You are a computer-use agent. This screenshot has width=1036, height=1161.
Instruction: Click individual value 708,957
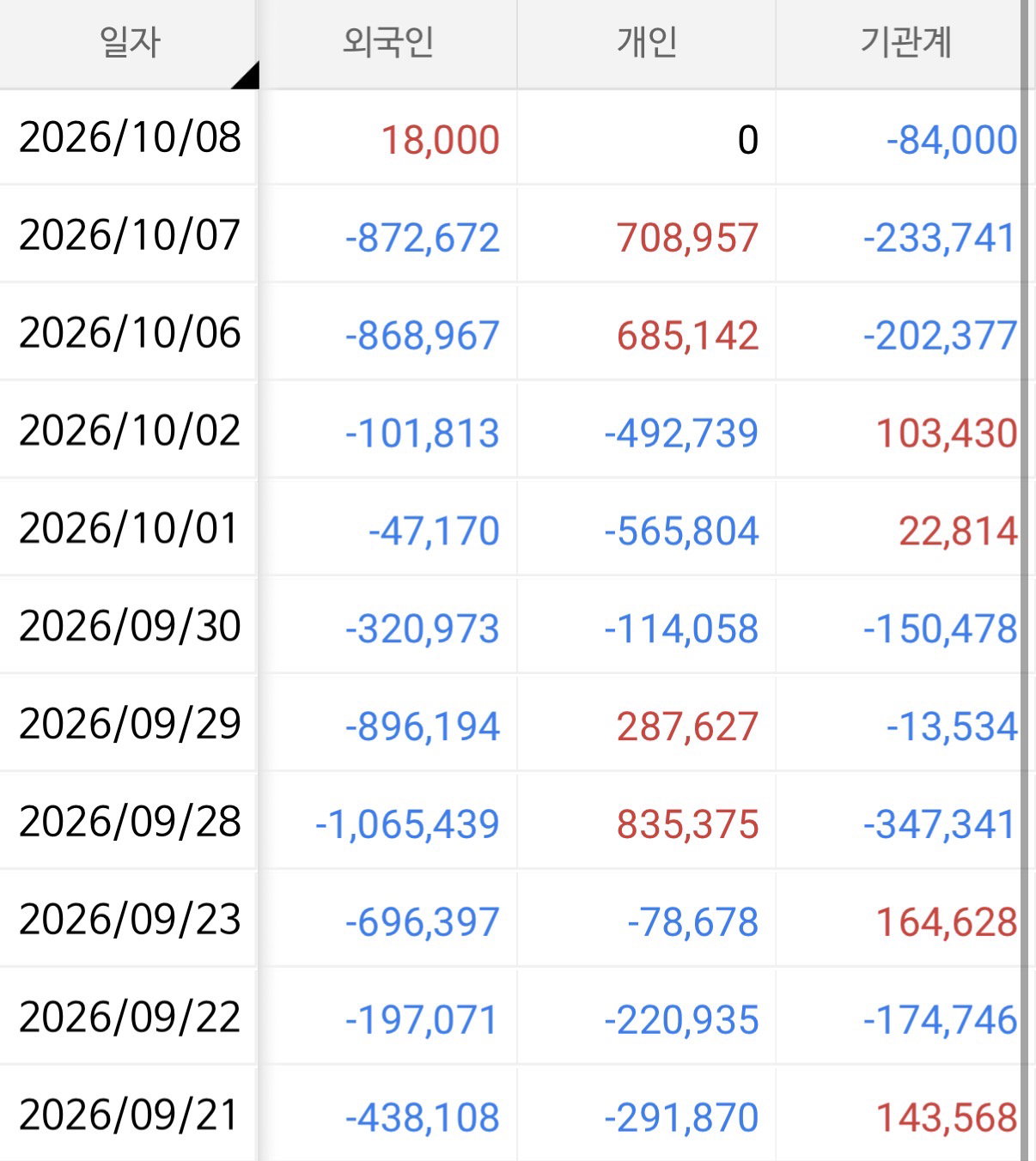[687, 238]
